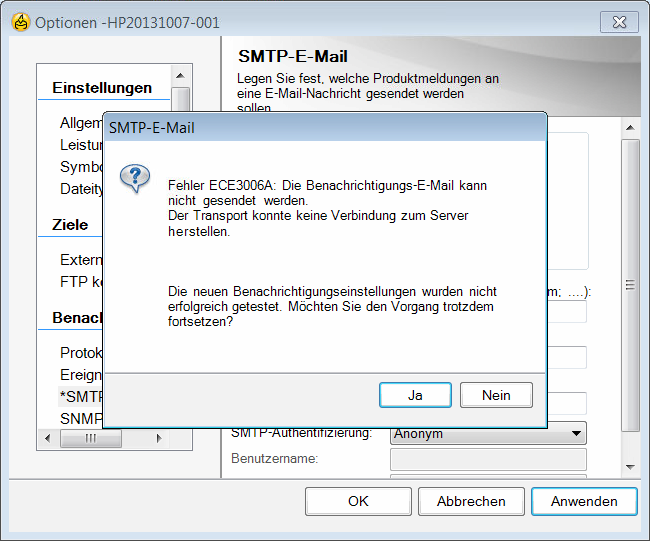Viewport: 650px width, 541px height.
Task: Click the right panel vertical scrollbar thumb
Action: coord(630,285)
